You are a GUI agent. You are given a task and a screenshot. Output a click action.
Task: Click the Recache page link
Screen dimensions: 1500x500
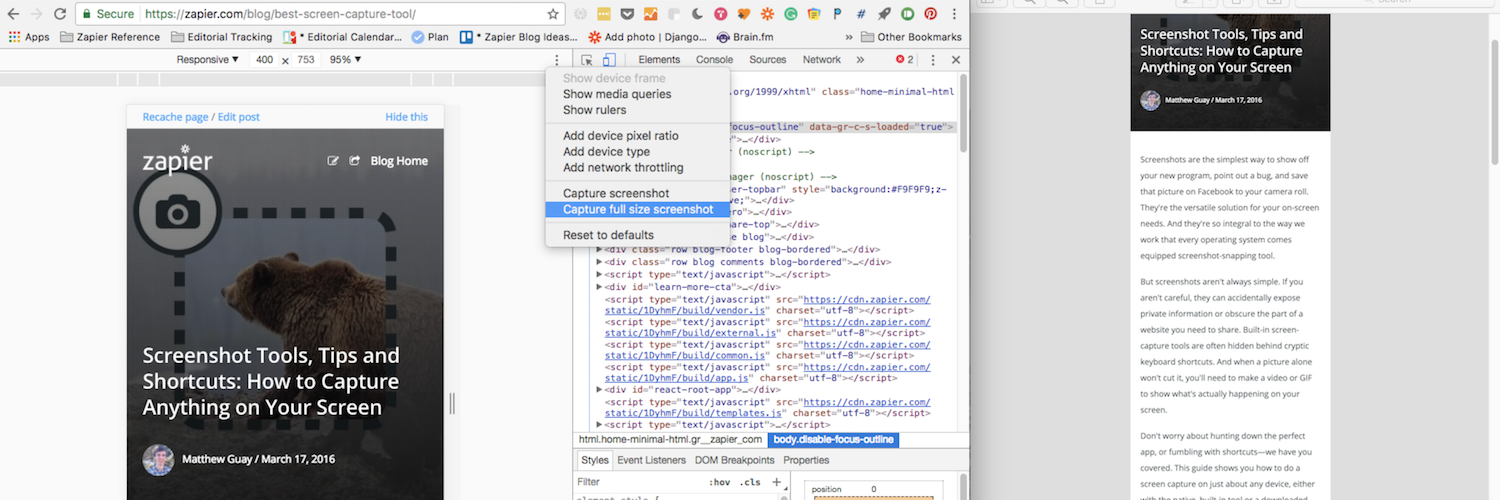coord(176,117)
